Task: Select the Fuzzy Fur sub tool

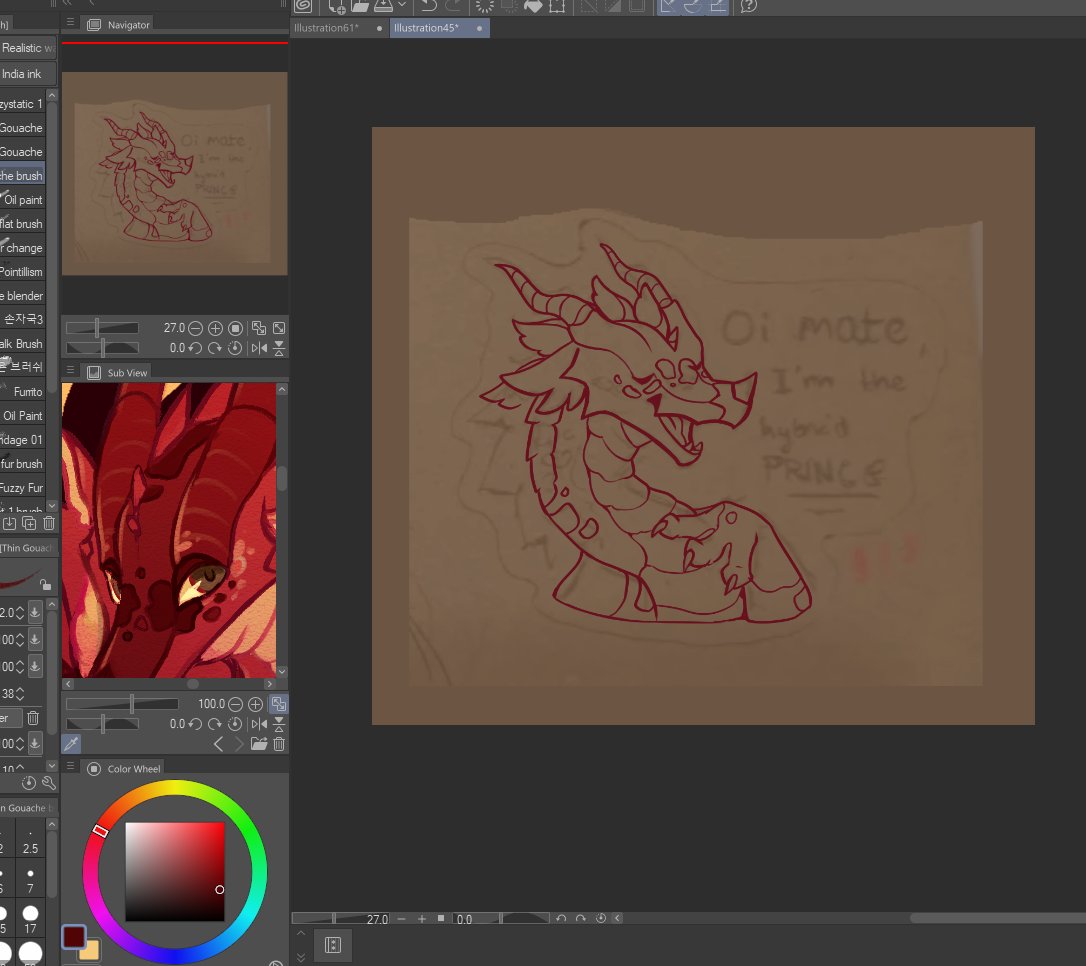Action: click(x=23, y=488)
